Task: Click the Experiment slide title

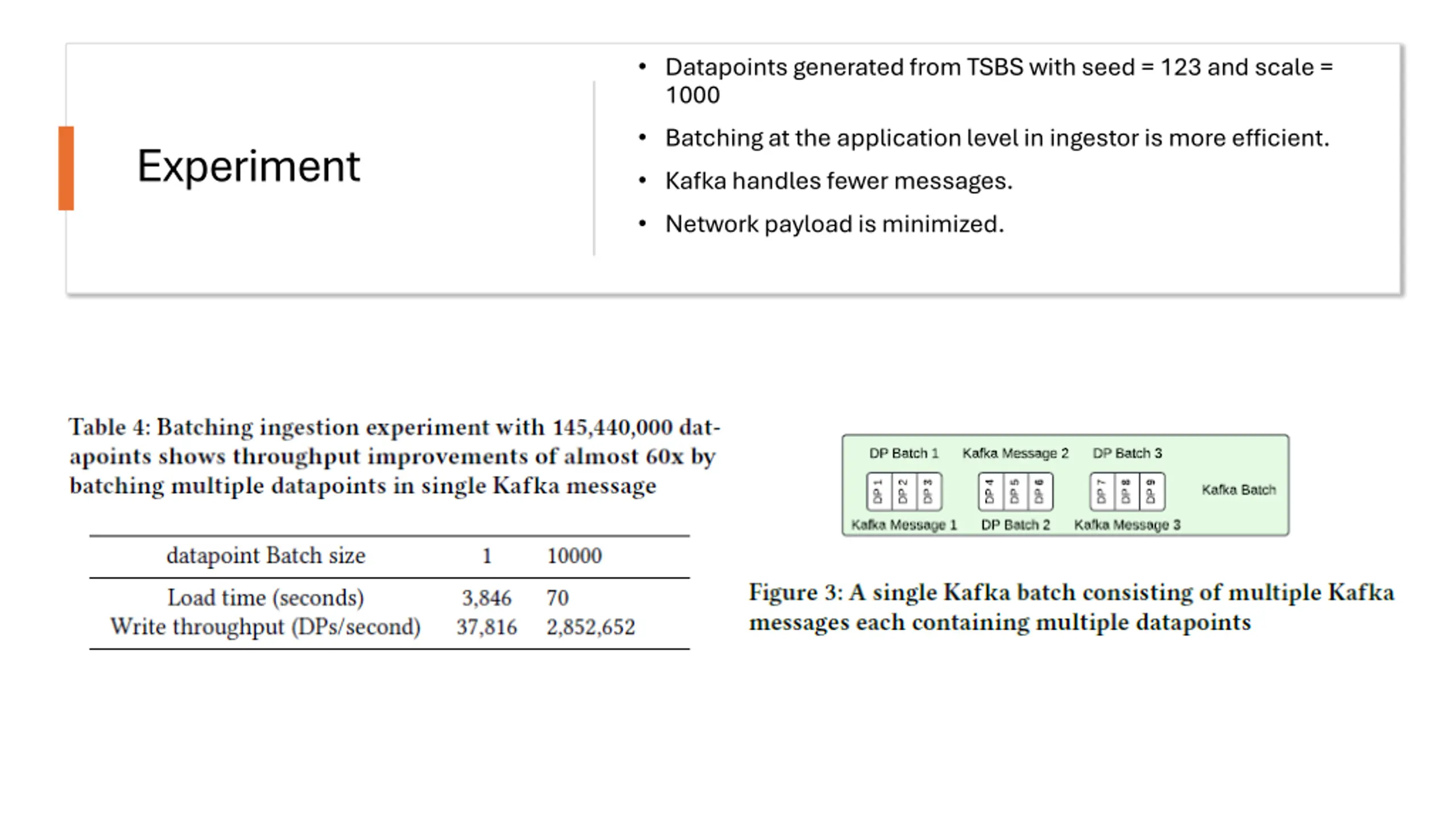Action: click(x=249, y=167)
